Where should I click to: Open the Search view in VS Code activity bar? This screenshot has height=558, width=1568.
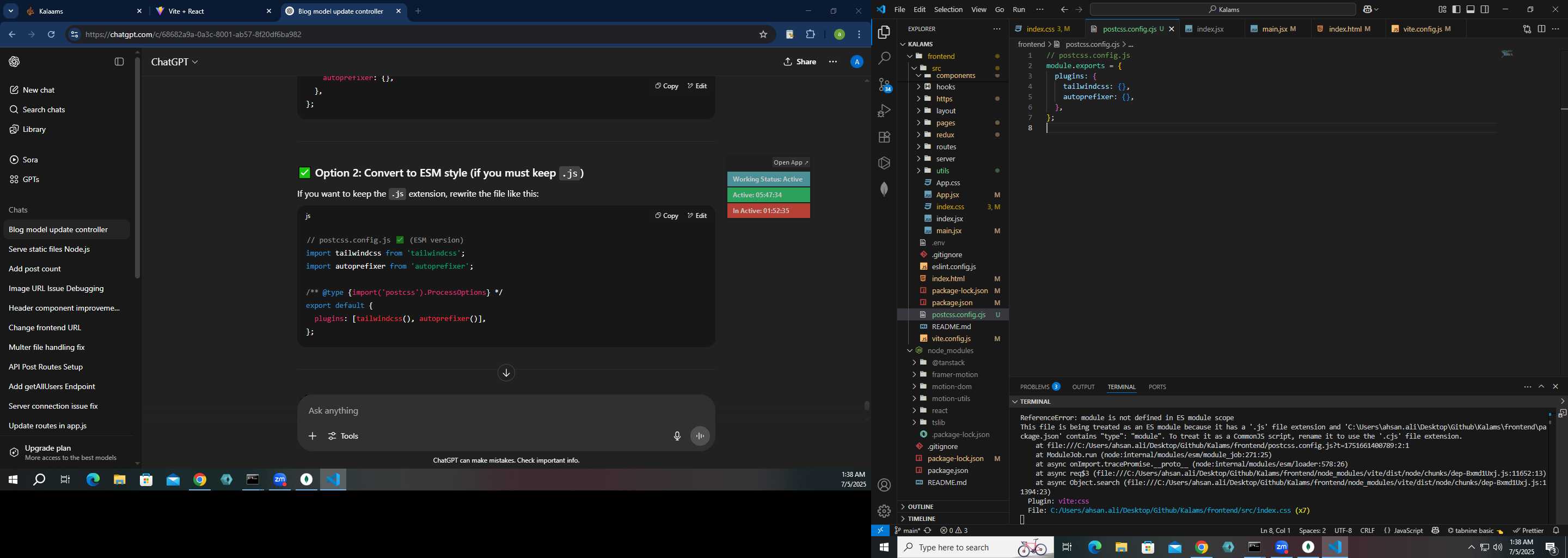(884, 58)
